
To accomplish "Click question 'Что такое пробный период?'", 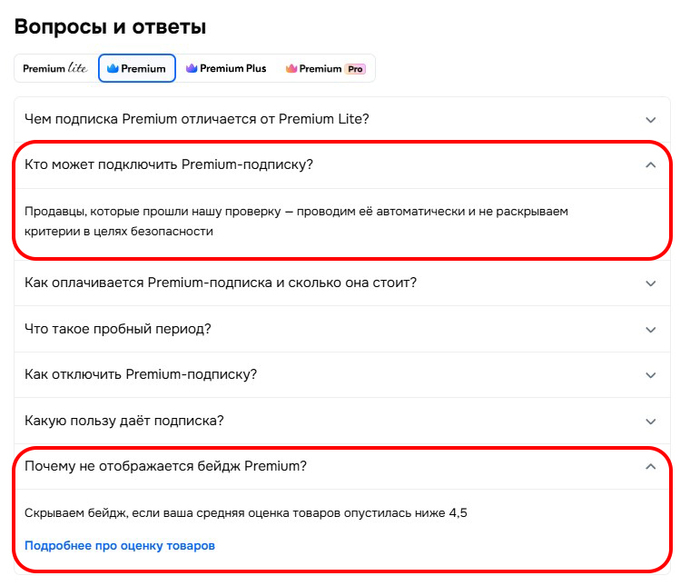I will 118,329.
